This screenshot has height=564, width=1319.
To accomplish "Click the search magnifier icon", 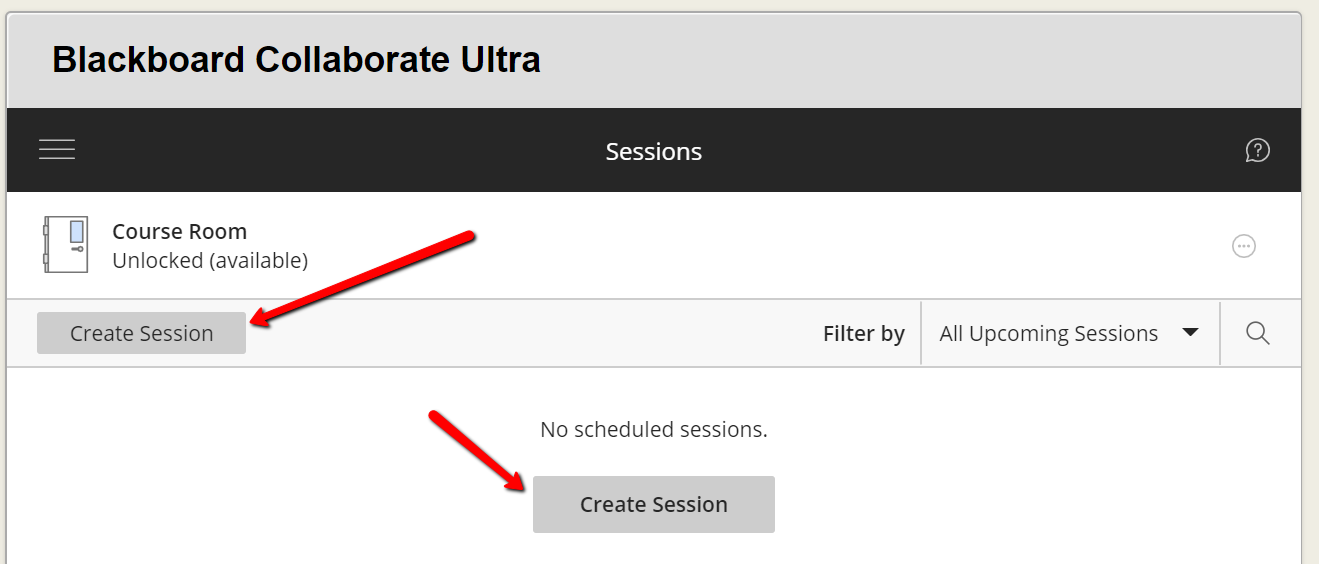I will [1258, 333].
